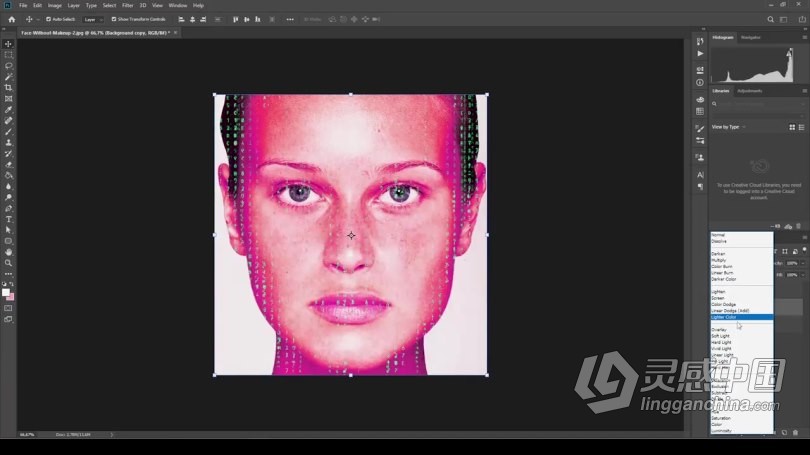Viewport: 810px width, 455px height.
Task: Open the Histogram panel flyout menu
Action: pyautogui.click(x=804, y=38)
